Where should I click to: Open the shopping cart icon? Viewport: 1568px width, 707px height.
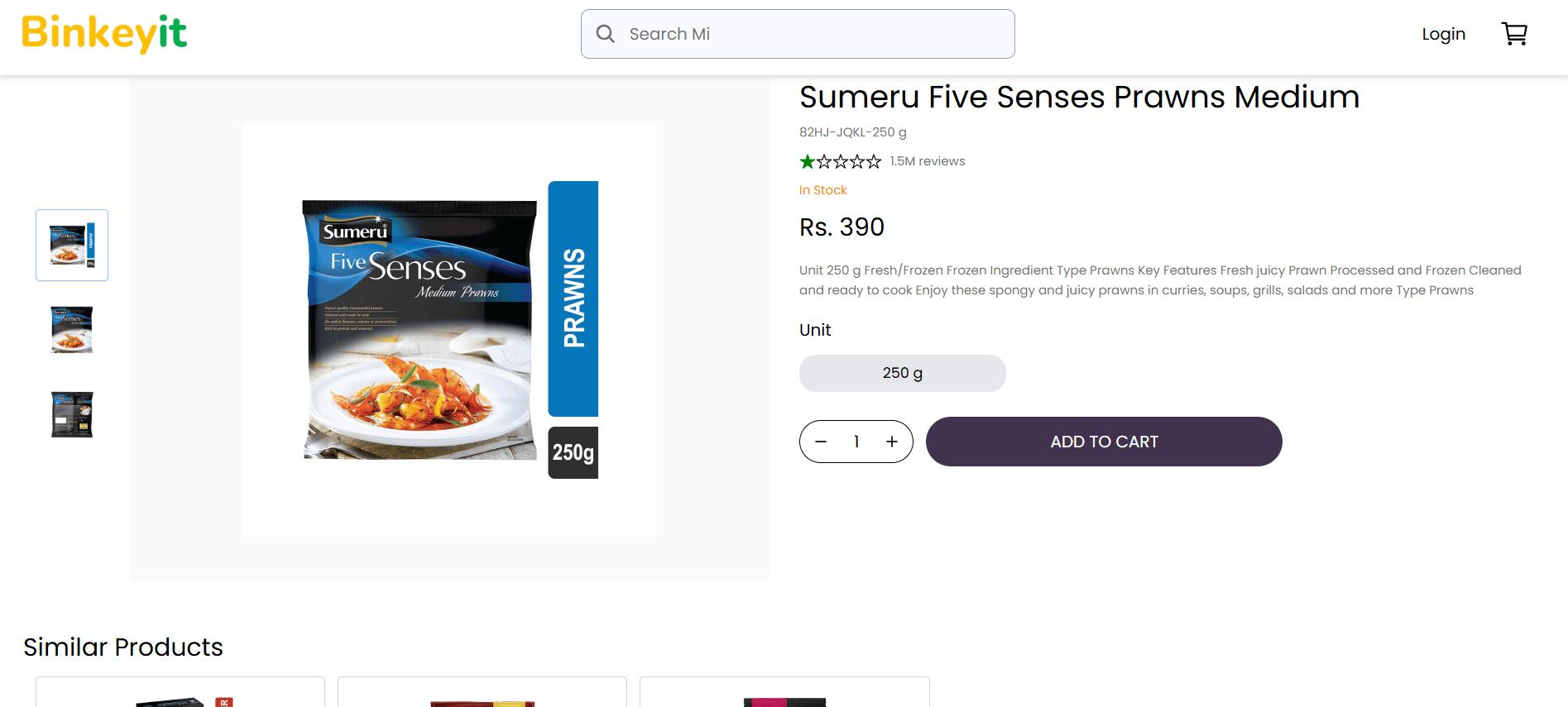point(1514,34)
